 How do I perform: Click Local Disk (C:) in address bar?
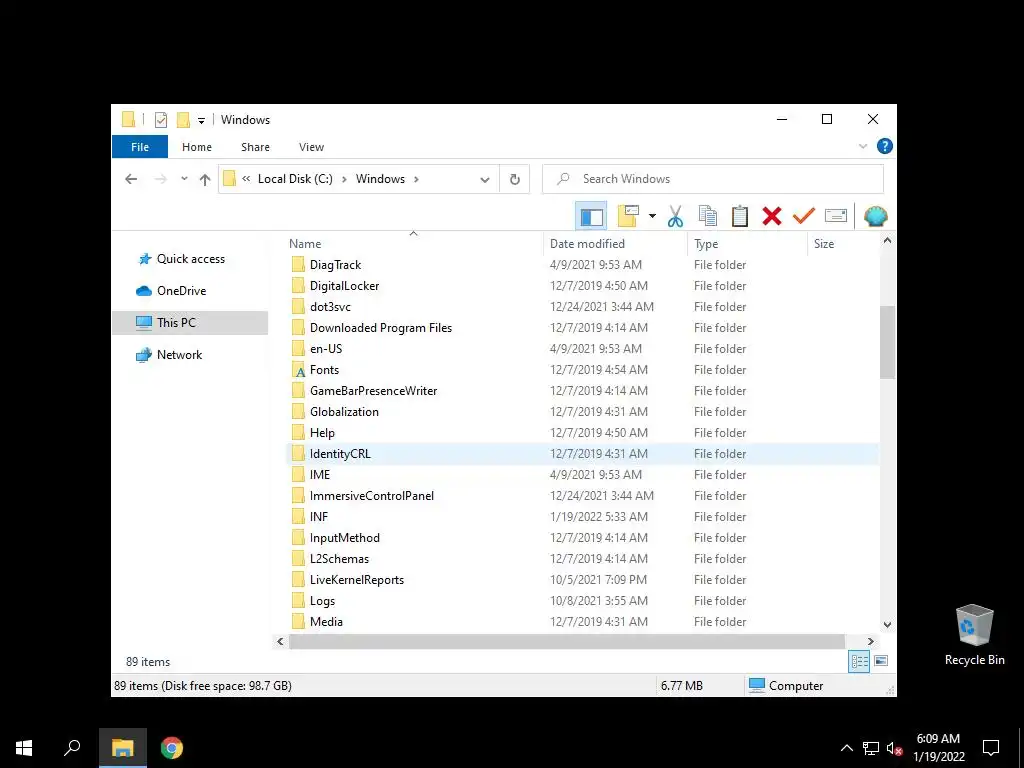tap(295, 179)
